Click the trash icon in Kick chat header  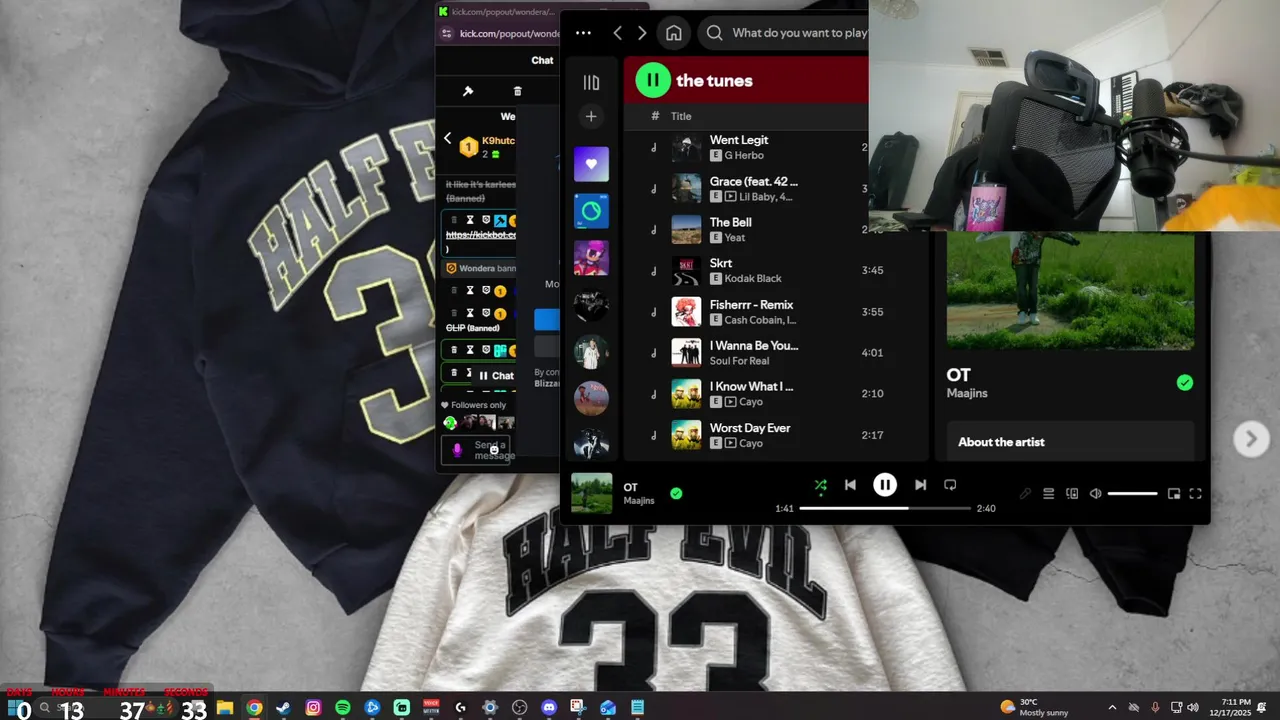517,91
